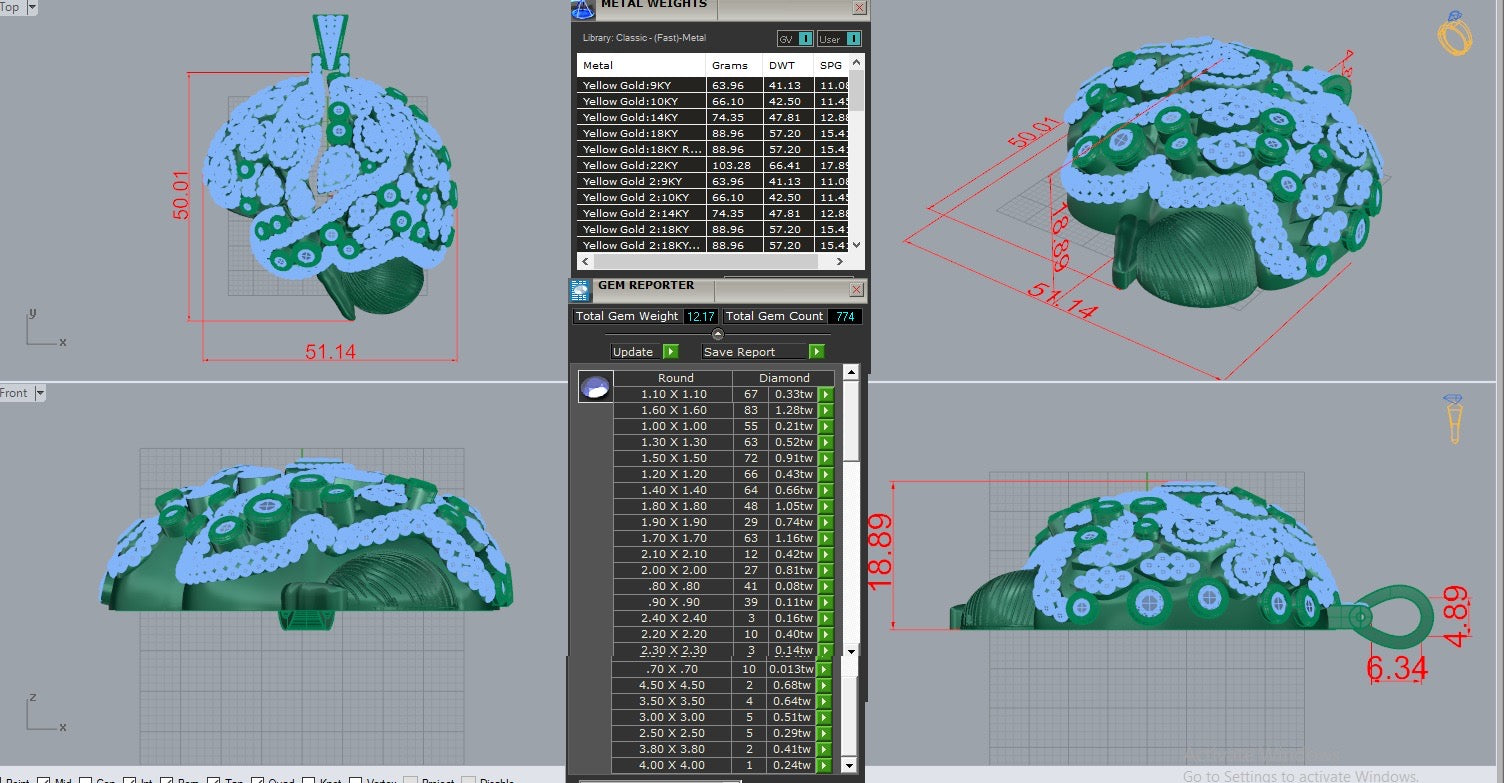Screen dimensions: 1512x783
Task: Toggle the Mid osnap checkbox
Action: point(44,780)
